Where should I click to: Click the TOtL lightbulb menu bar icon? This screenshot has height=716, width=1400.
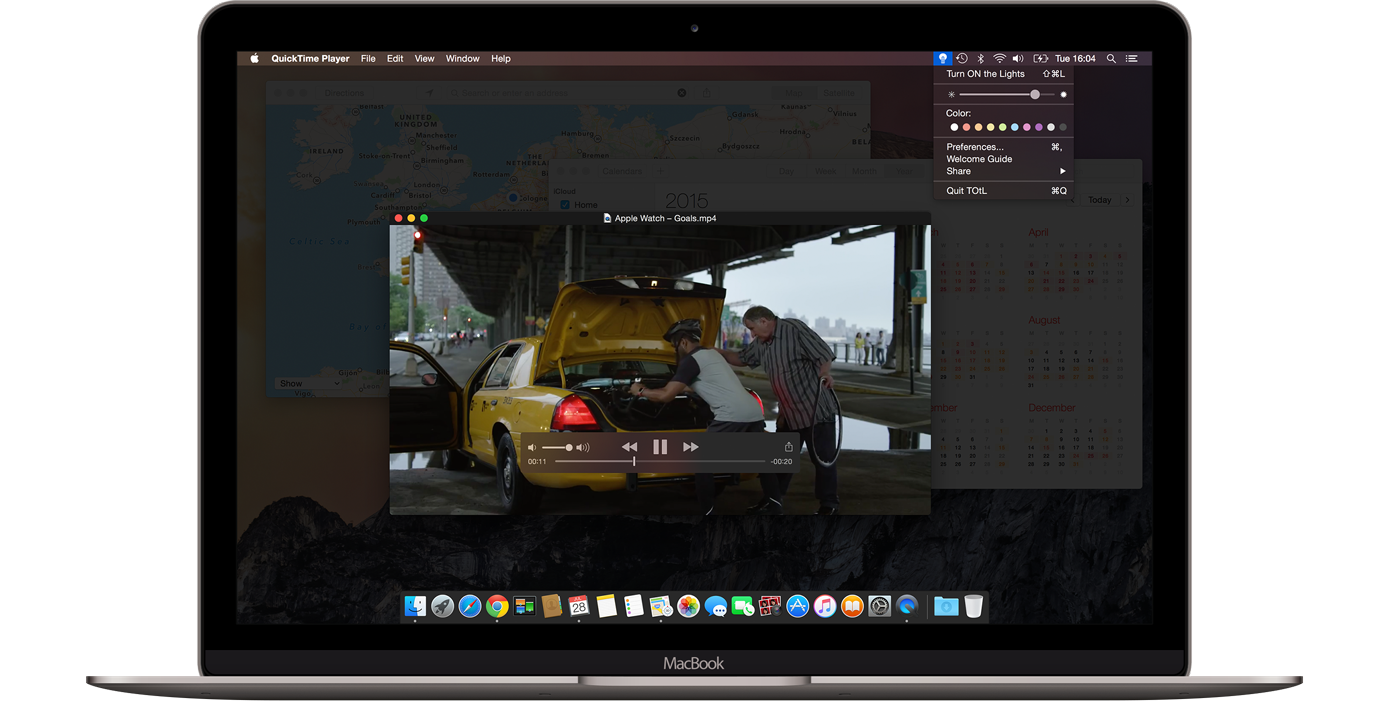tap(942, 59)
